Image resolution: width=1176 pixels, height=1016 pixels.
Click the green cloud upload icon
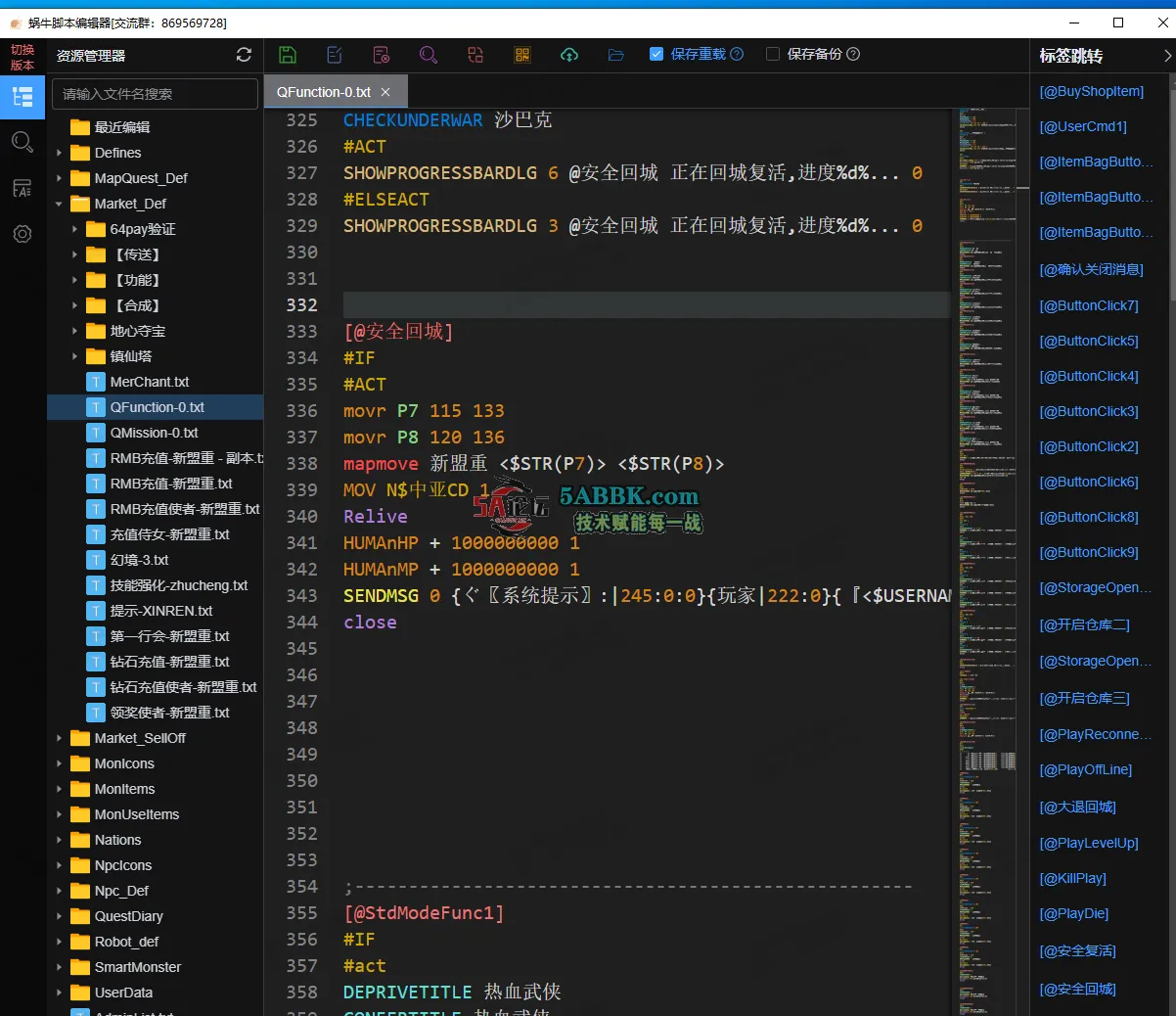[569, 55]
